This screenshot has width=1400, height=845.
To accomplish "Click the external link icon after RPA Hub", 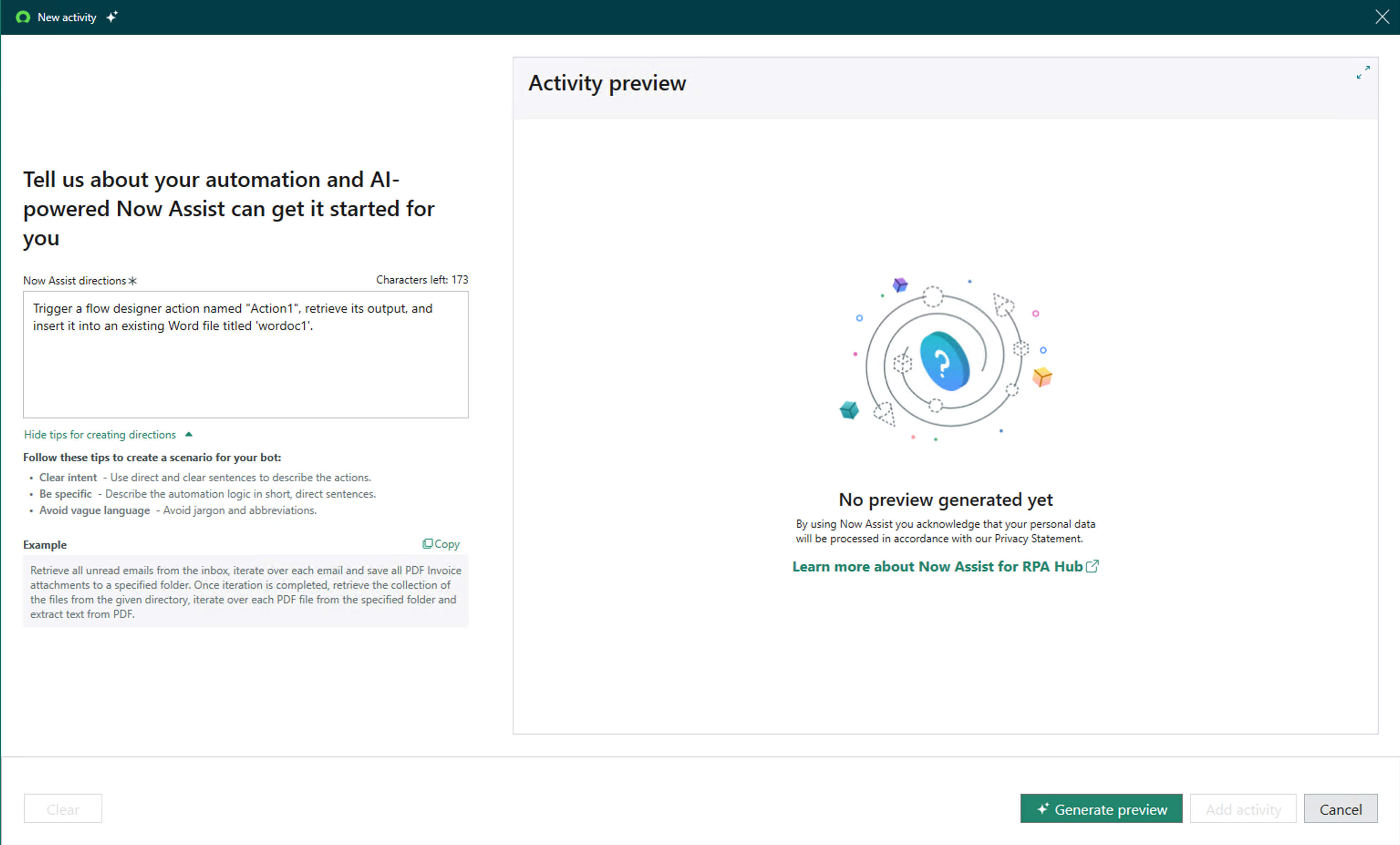I will (x=1092, y=566).
